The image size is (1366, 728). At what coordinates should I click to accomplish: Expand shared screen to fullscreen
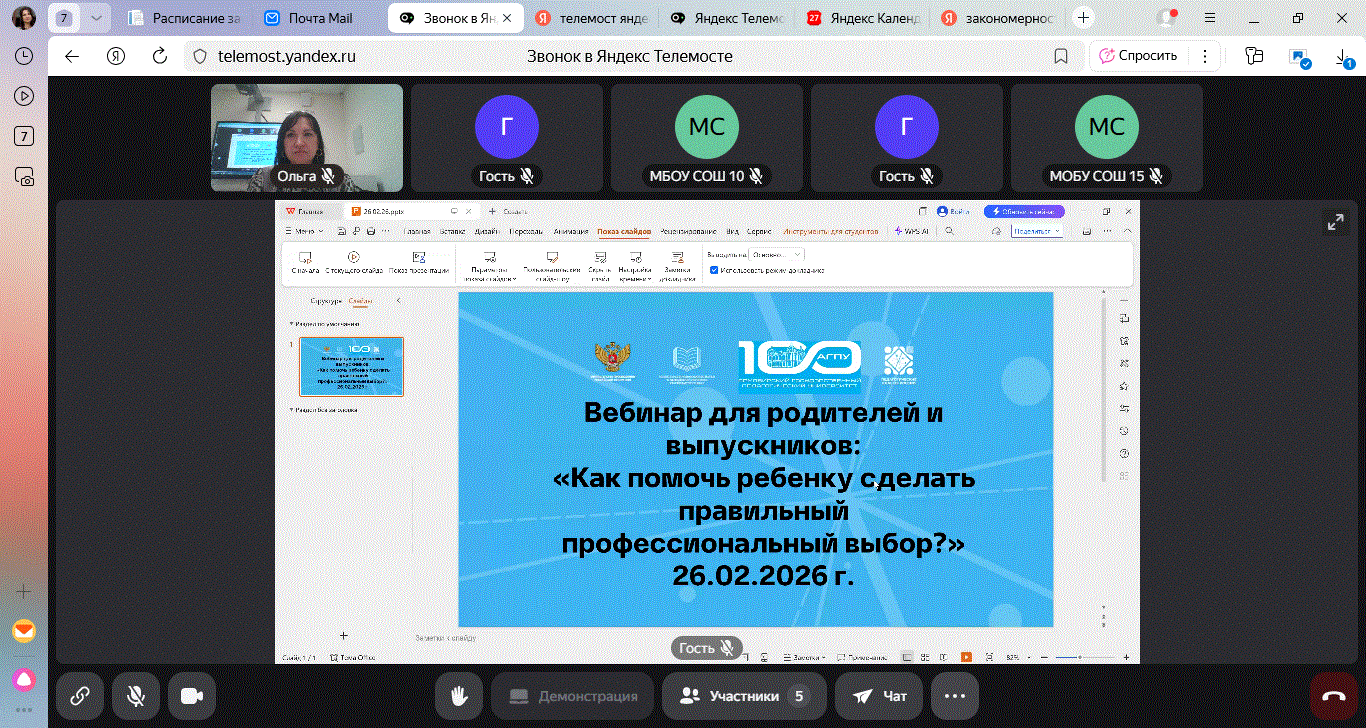[1335, 223]
